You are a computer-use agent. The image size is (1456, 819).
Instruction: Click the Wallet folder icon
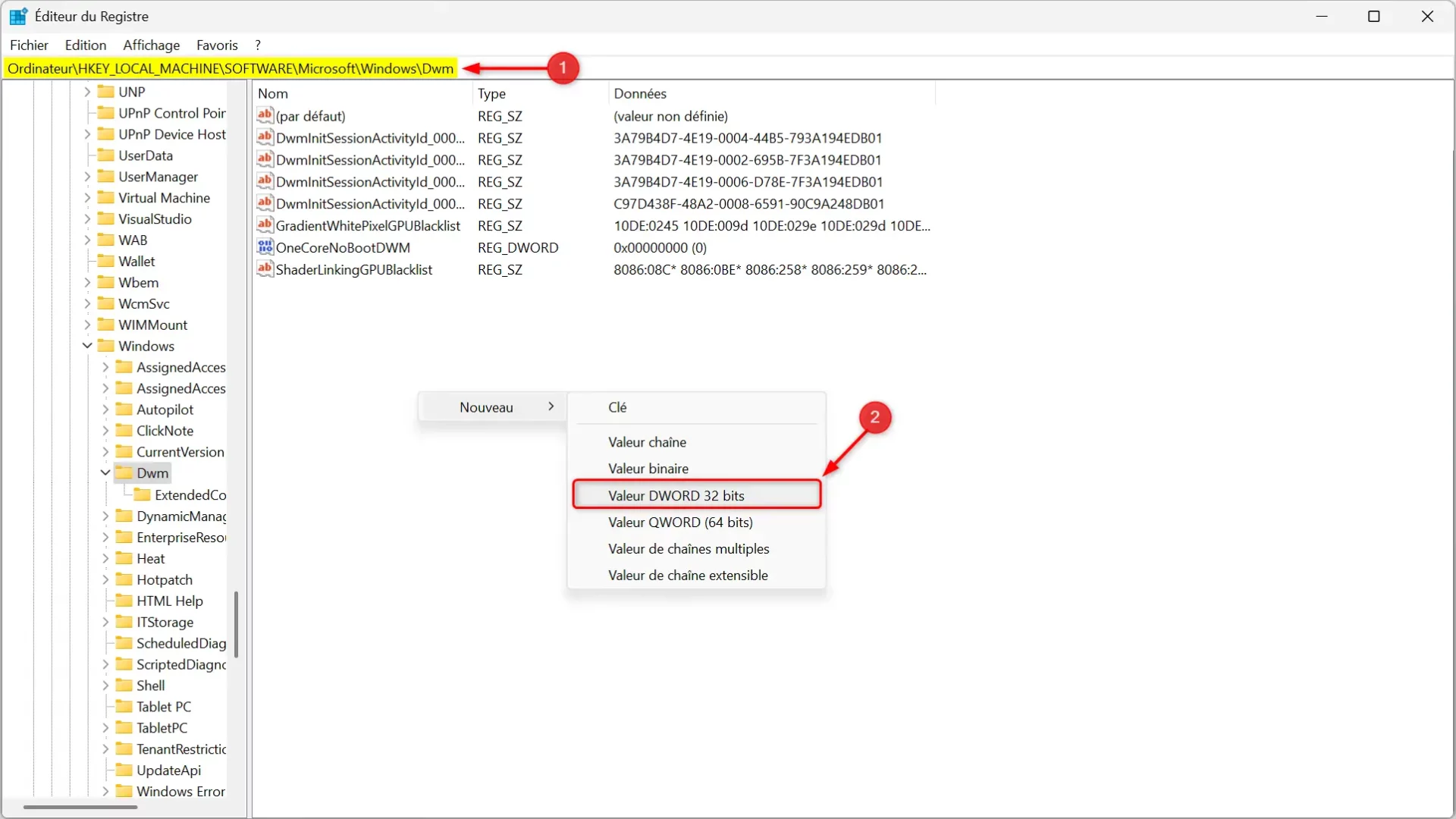105,261
